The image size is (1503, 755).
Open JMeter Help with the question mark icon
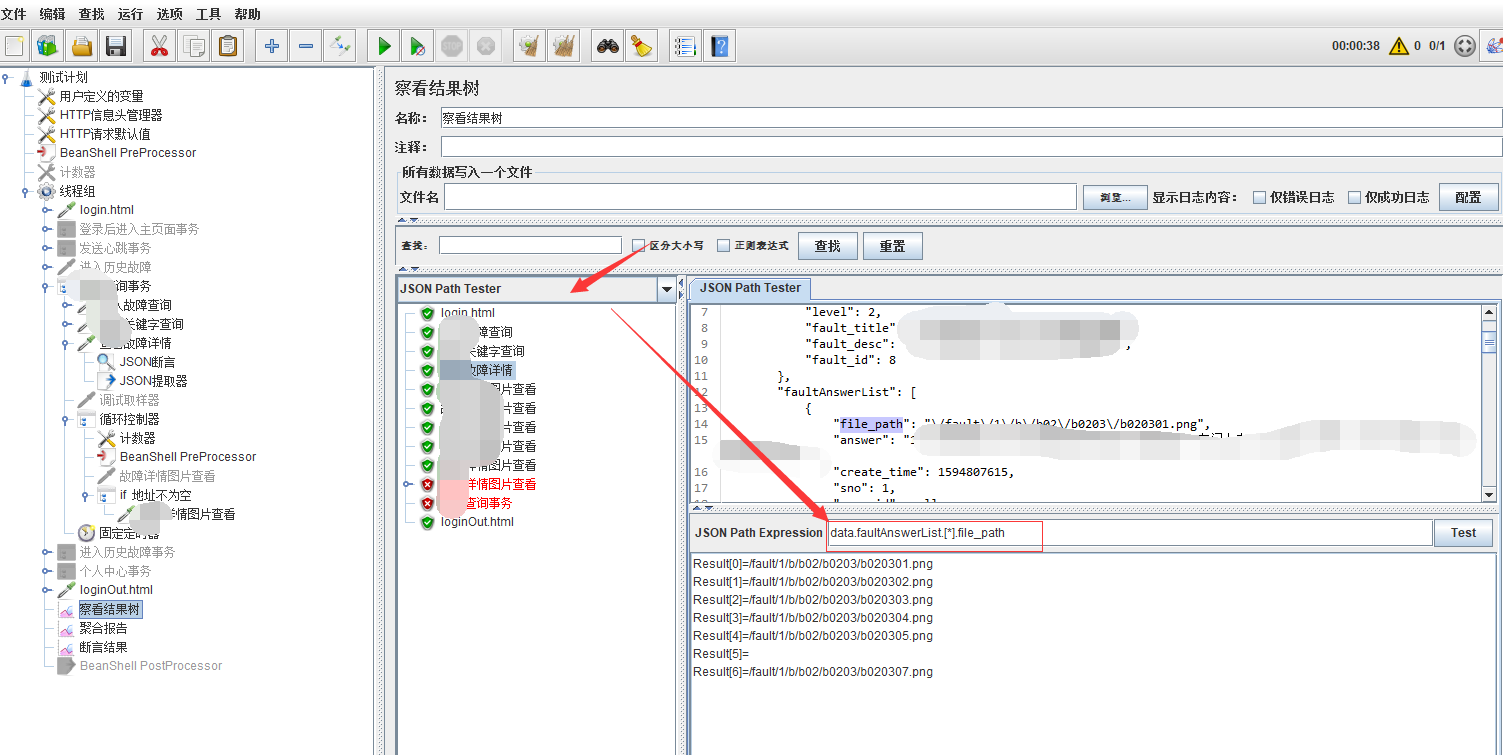pos(719,45)
